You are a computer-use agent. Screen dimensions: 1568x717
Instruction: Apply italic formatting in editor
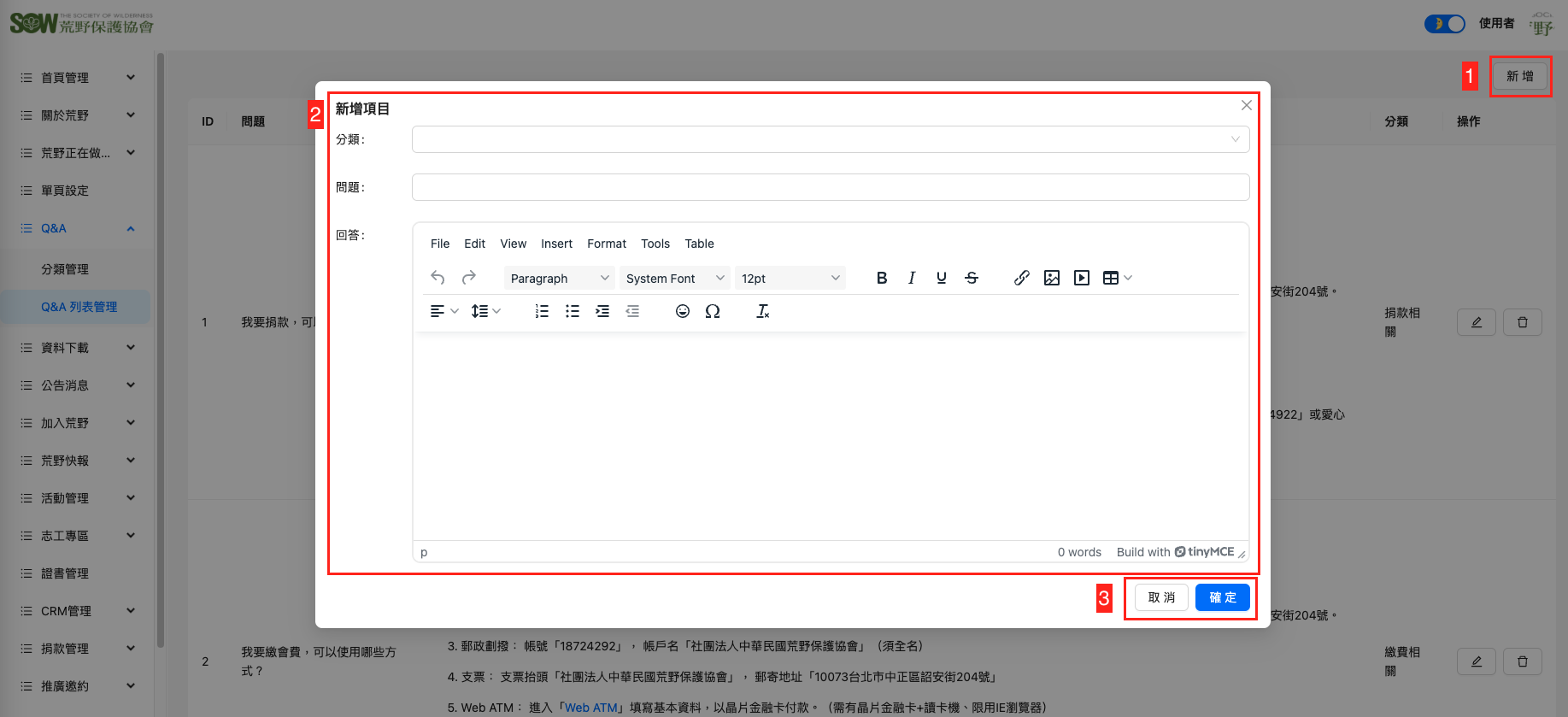click(x=912, y=278)
